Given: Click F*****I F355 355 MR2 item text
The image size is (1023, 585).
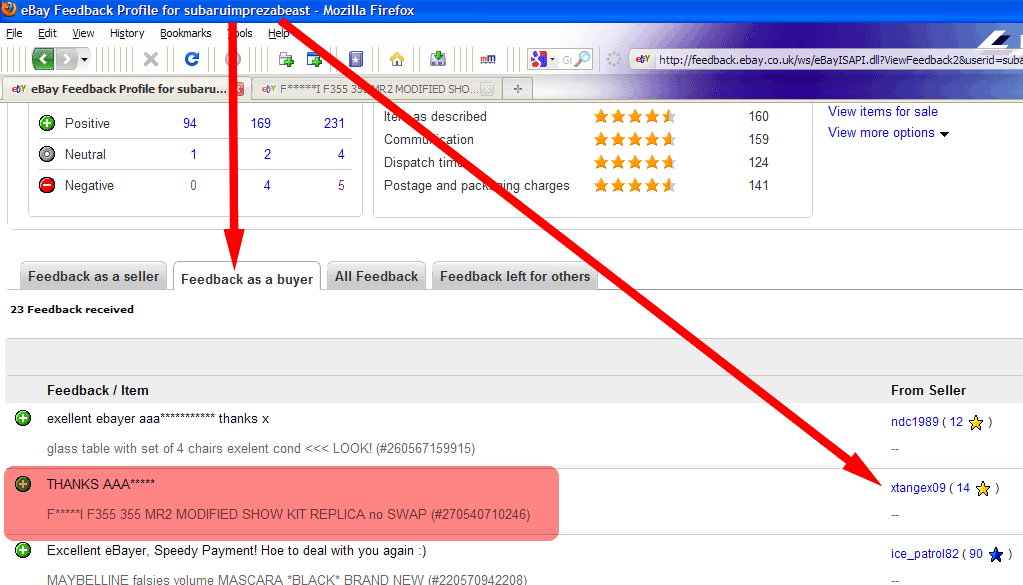Looking at the screenshot, I should click(x=288, y=515).
